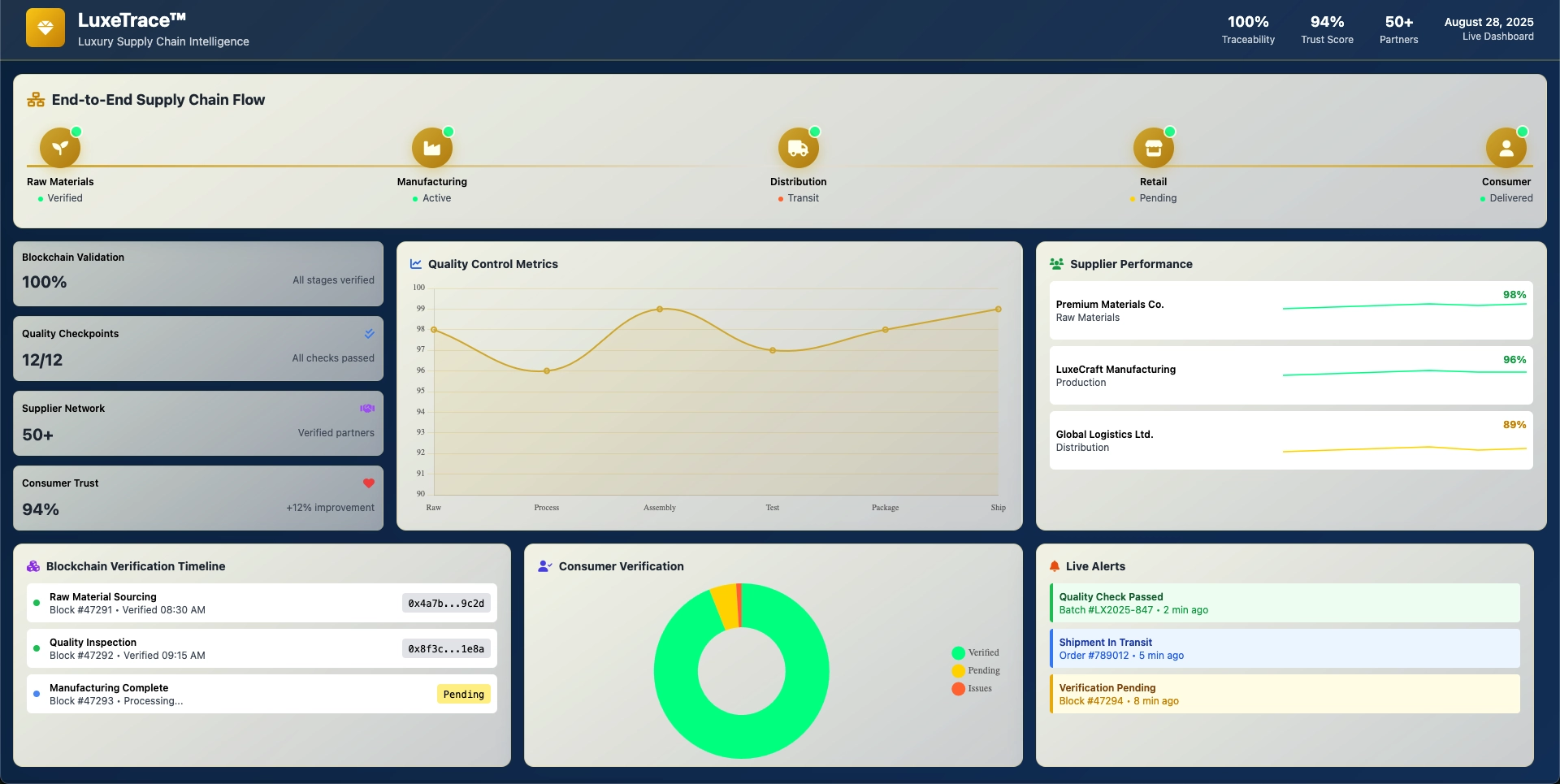Click the LuxeTrace diamond logo
Viewport: 1560px width, 784px height.
point(45,27)
